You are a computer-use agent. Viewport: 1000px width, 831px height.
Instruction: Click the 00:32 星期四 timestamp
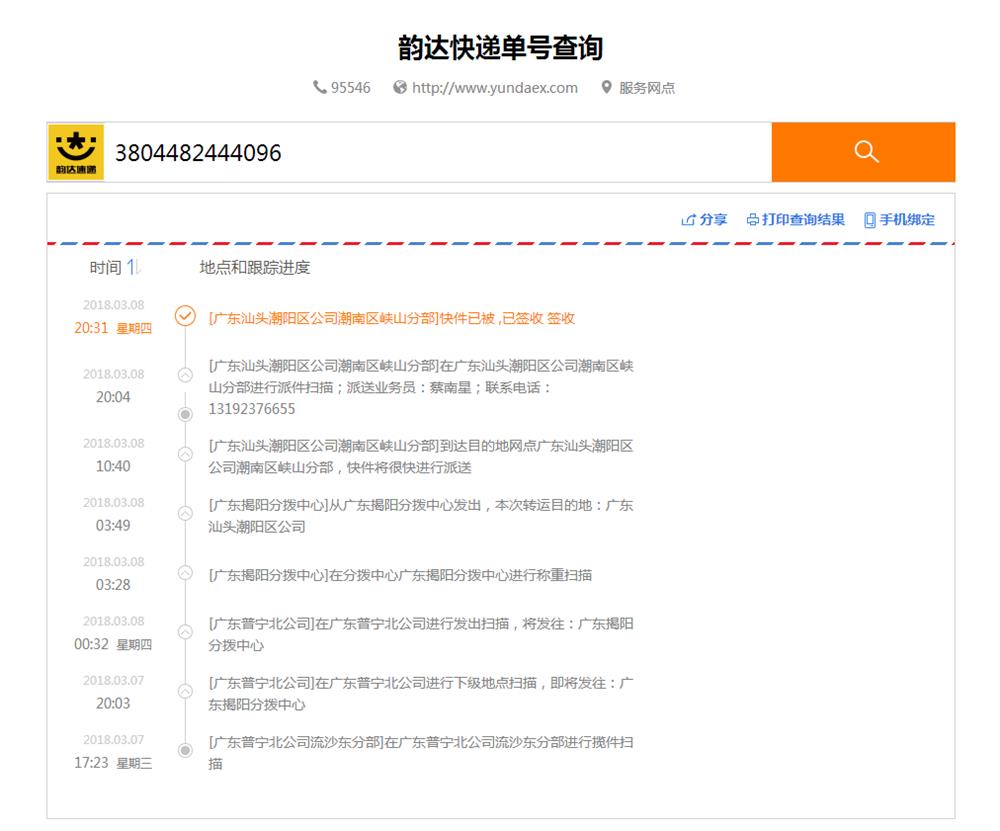113,644
